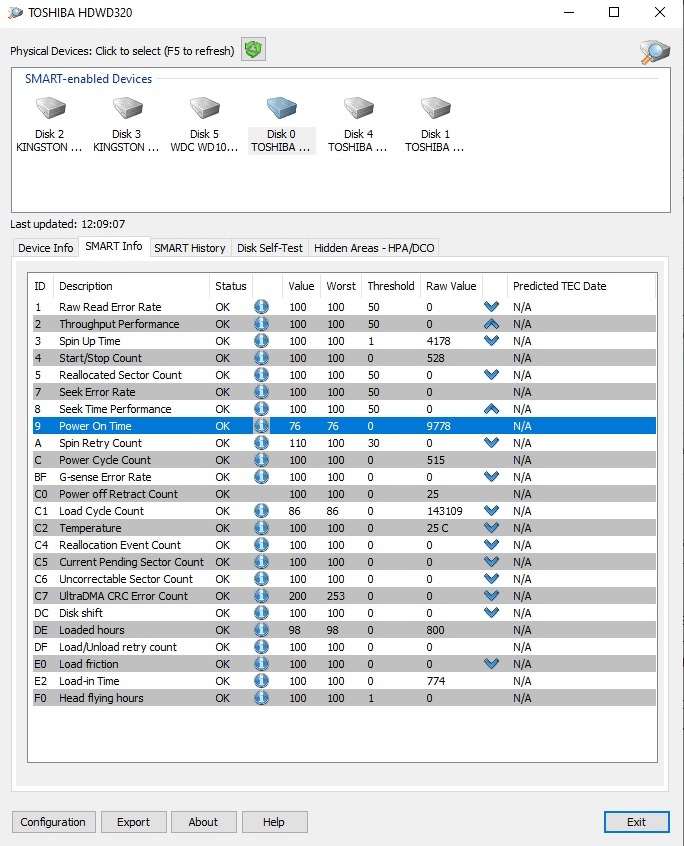The width and height of the screenshot is (684, 846).
Task: Click the Export button
Action: (x=133, y=822)
